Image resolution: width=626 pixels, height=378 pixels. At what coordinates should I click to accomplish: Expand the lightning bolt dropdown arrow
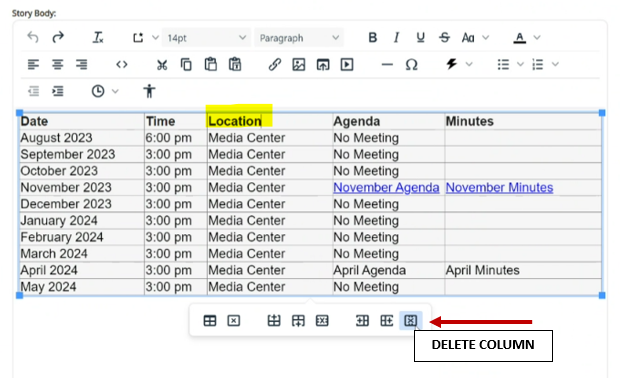tap(469, 64)
